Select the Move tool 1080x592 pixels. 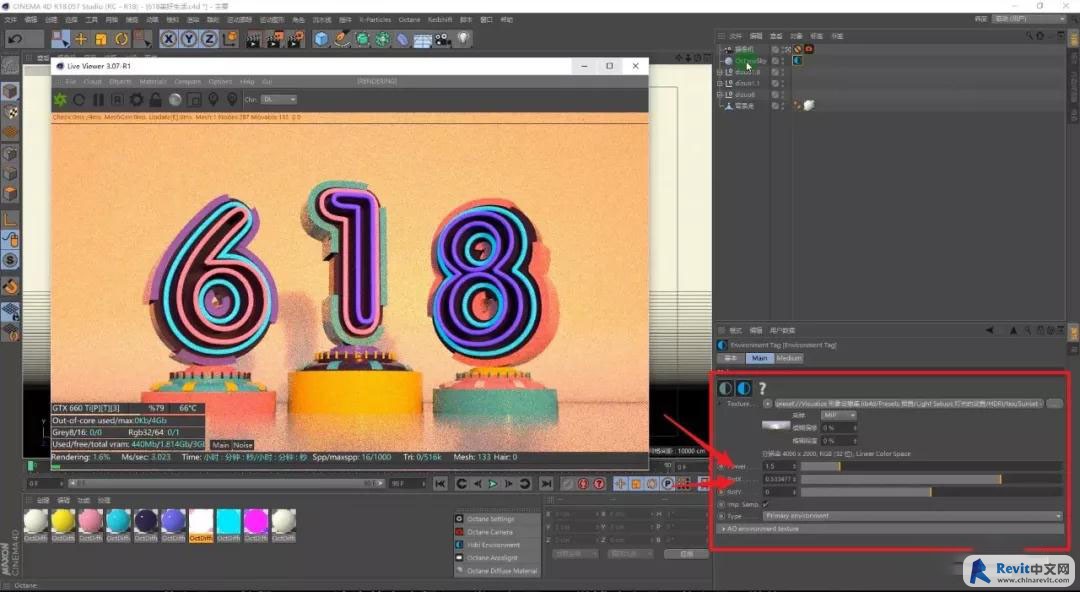(x=81, y=39)
